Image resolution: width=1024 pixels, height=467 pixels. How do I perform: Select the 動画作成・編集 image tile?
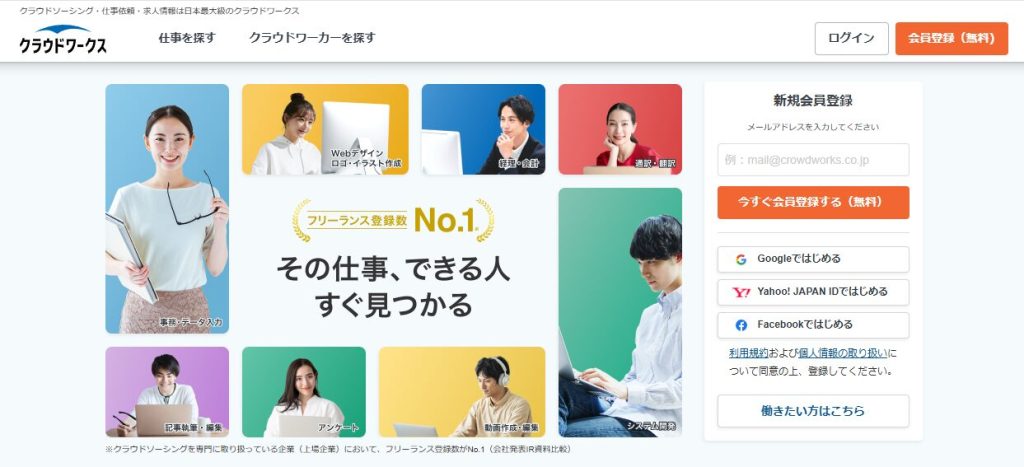tap(462, 392)
